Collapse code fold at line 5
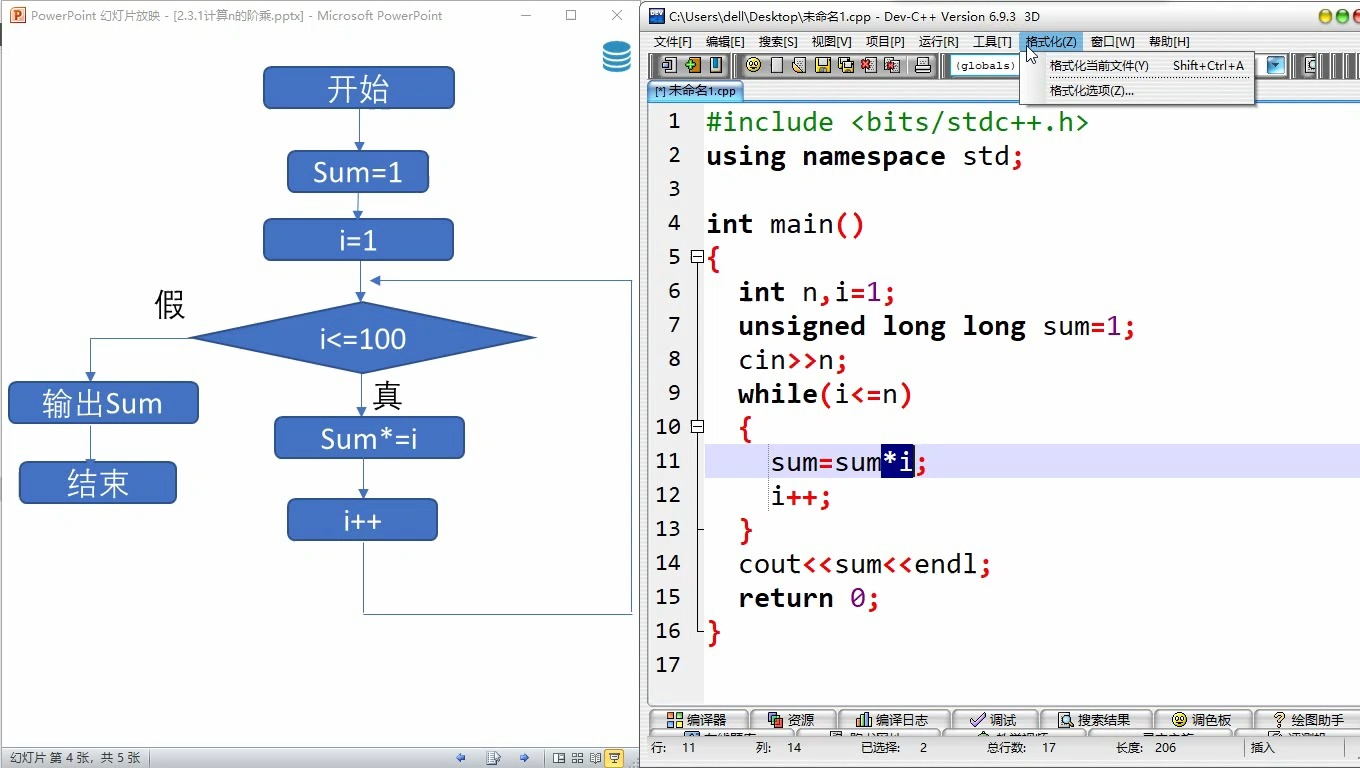This screenshot has height=768, width=1360. (x=697, y=257)
